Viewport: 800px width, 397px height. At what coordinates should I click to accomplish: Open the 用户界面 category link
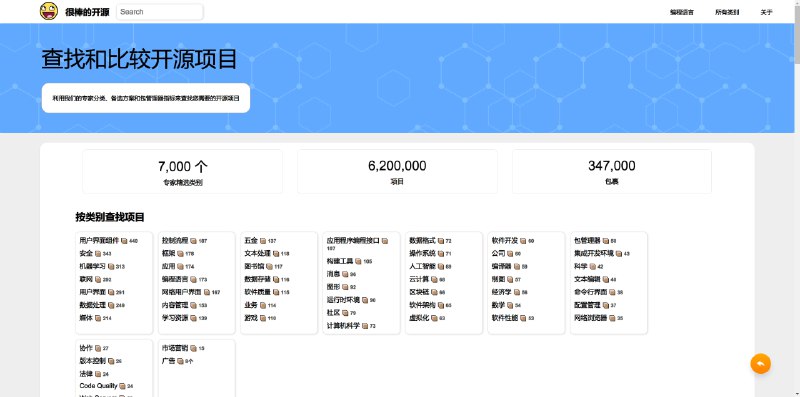(93, 292)
